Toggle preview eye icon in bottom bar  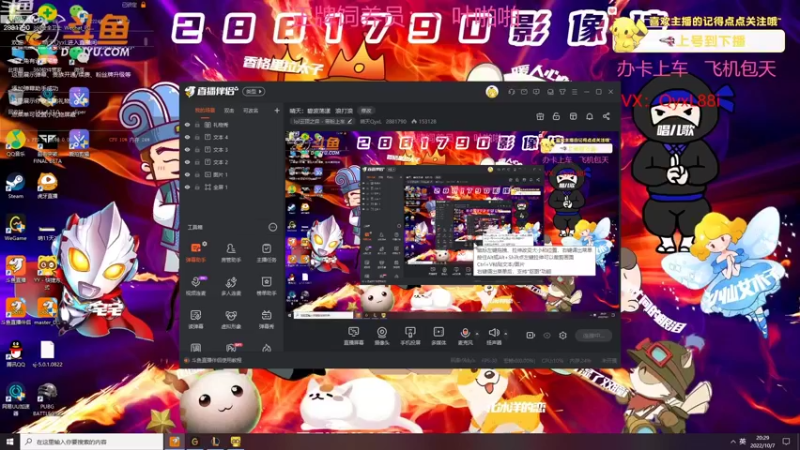pyautogui.click(x=547, y=335)
